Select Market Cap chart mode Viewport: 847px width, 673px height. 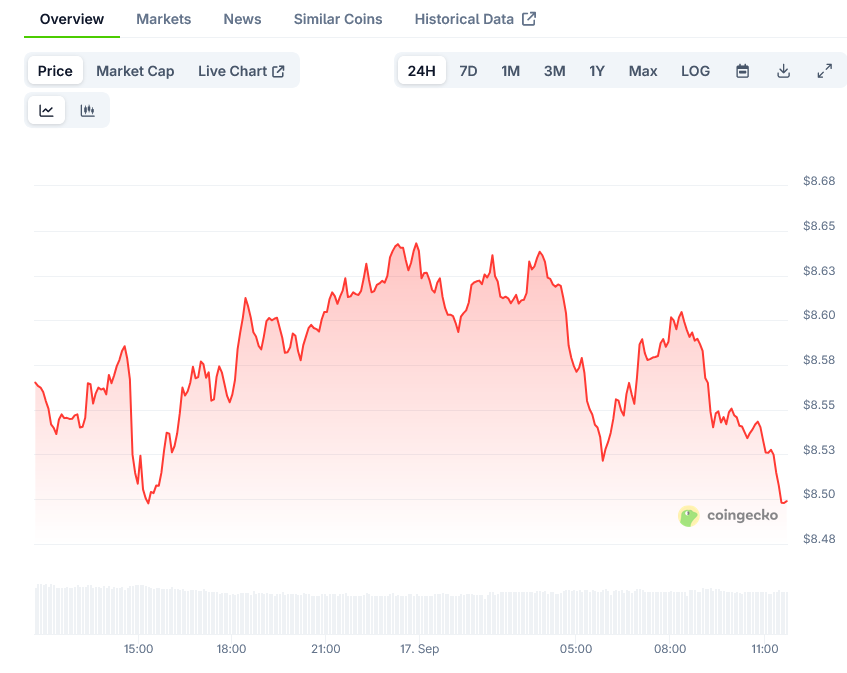pos(135,71)
